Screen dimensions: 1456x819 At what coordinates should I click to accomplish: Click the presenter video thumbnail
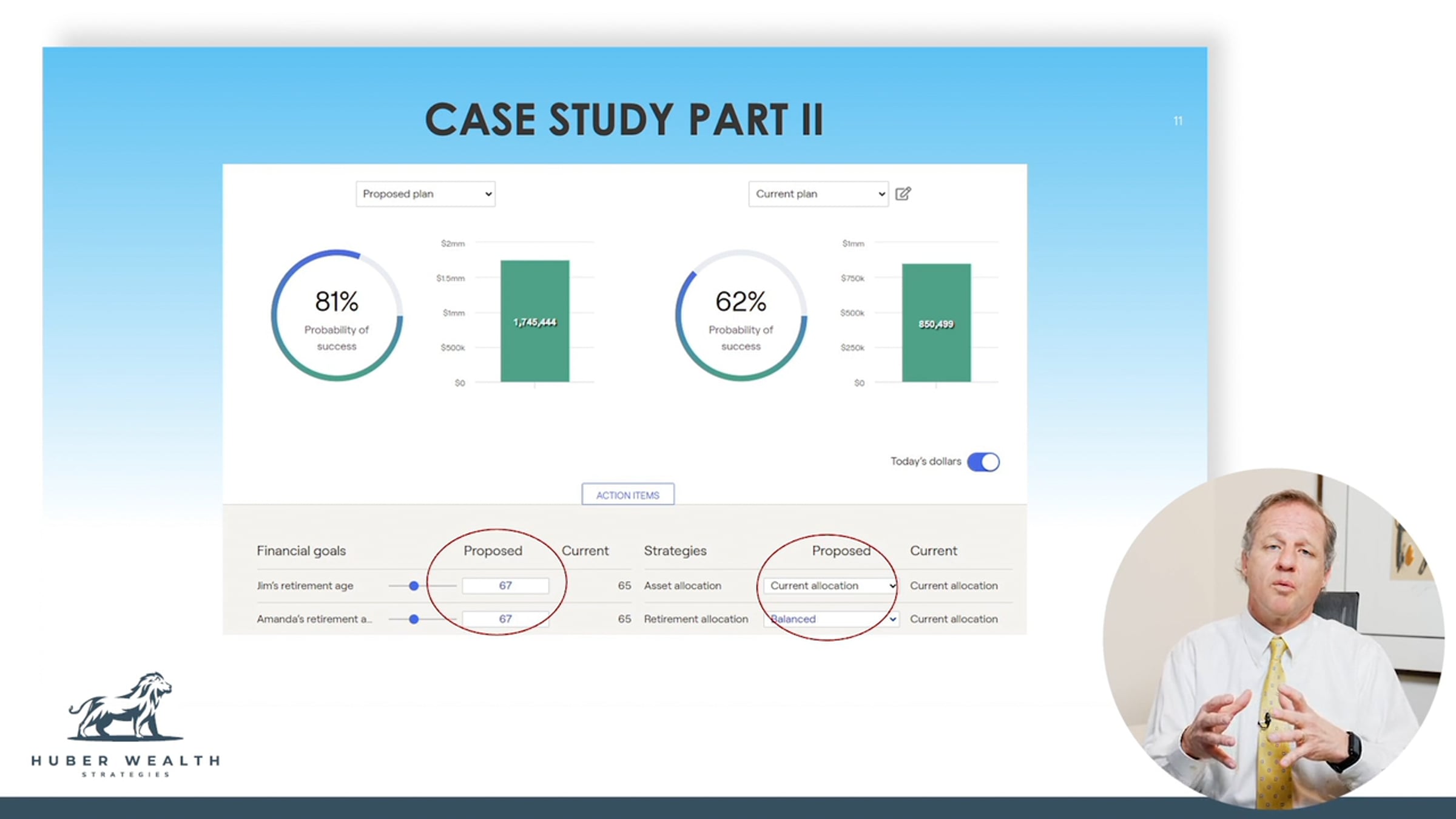tap(1273, 637)
